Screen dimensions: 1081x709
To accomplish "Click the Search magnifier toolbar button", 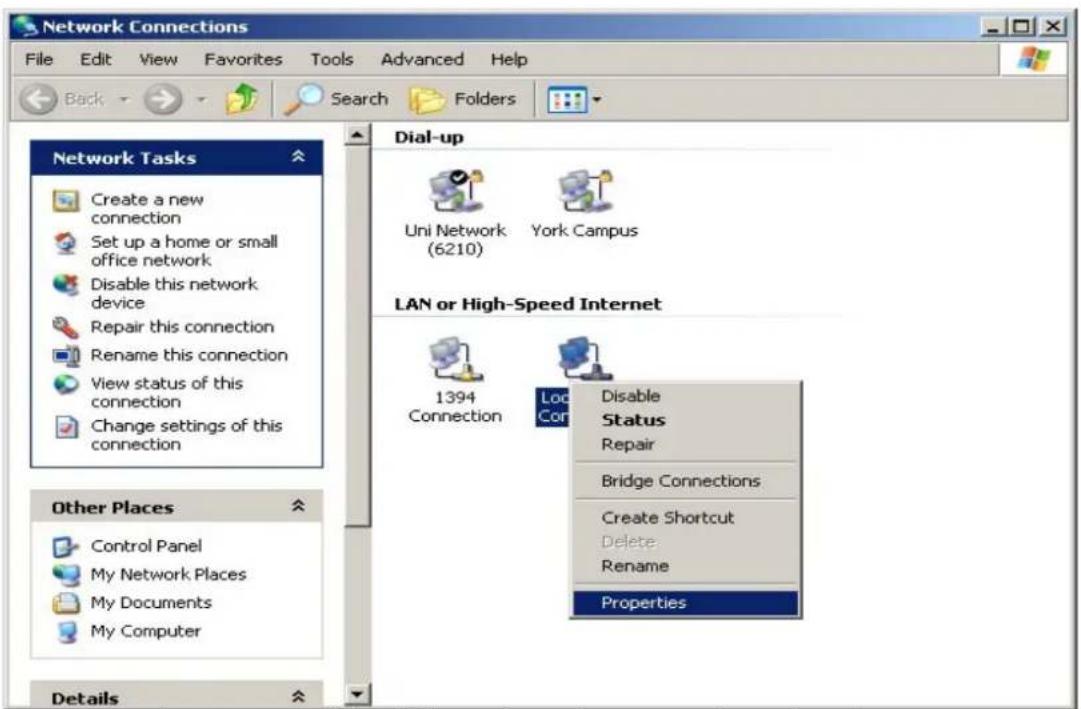I will [336, 99].
